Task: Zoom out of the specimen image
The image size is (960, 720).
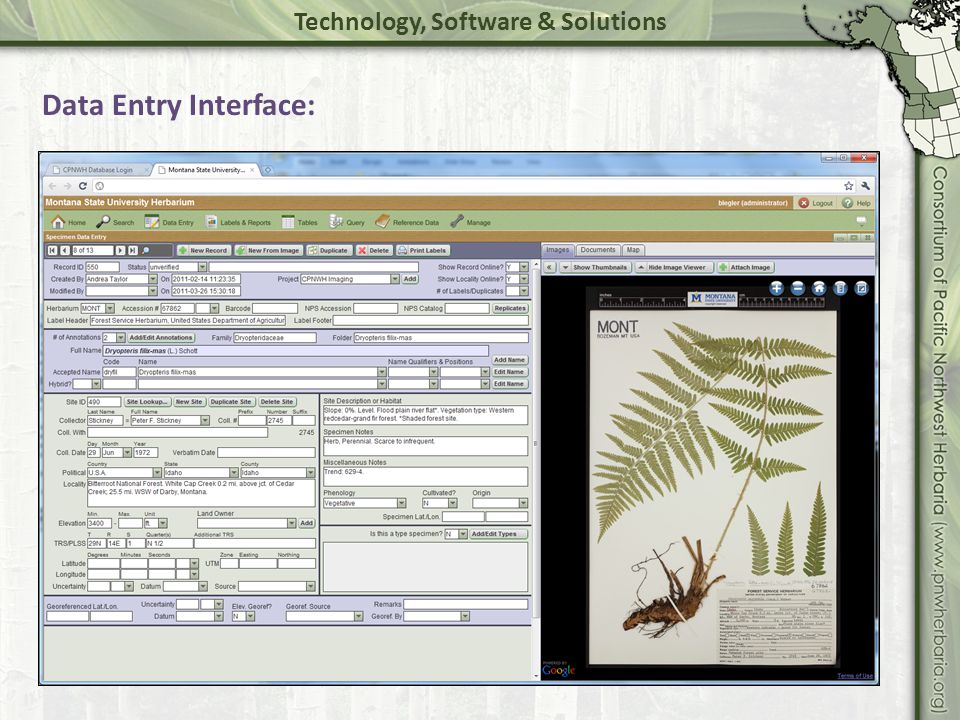Action: 797,288
